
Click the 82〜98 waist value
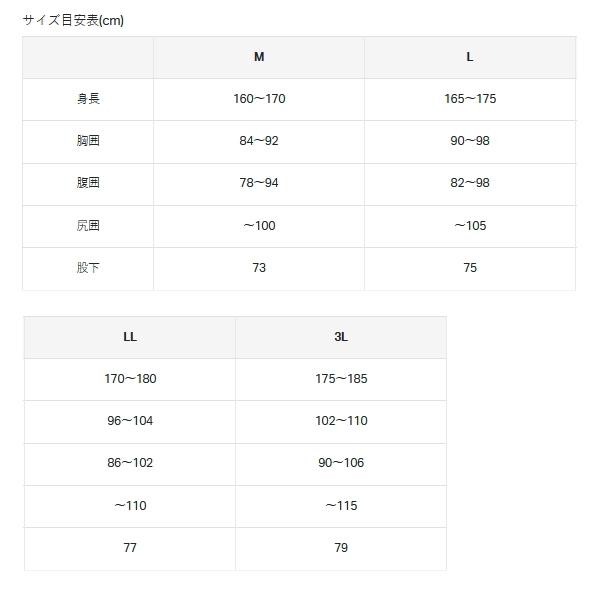tap(470, 183)
